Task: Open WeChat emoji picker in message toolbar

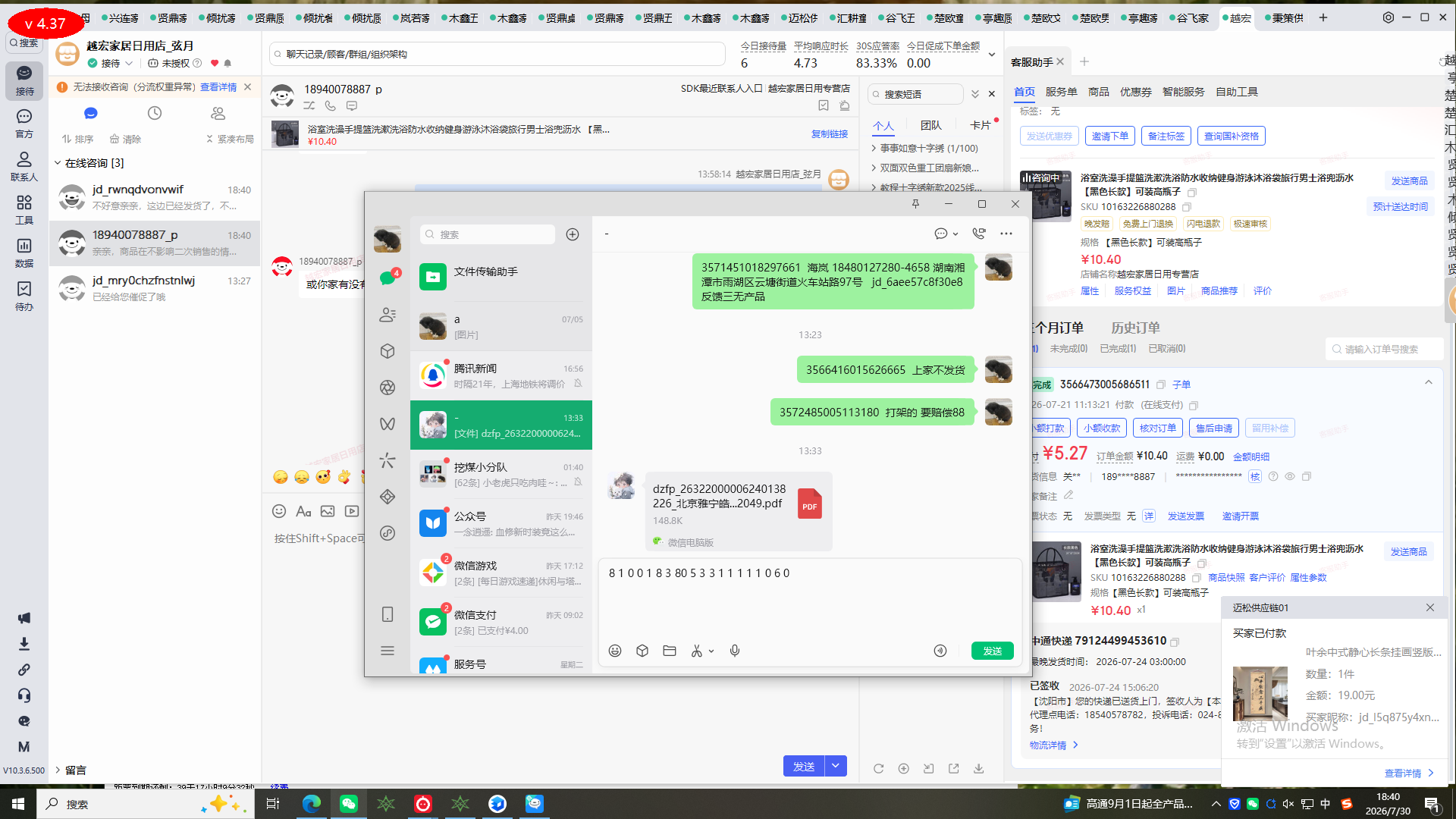Action: click(x=615, y=651)
